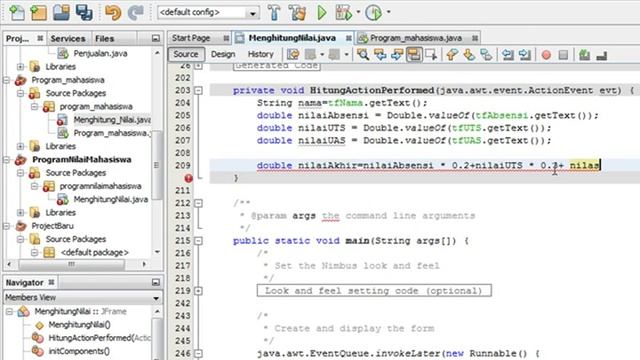640x360 pixels.
Task: Click the Uncomment code icon
Action: [602, 56]
